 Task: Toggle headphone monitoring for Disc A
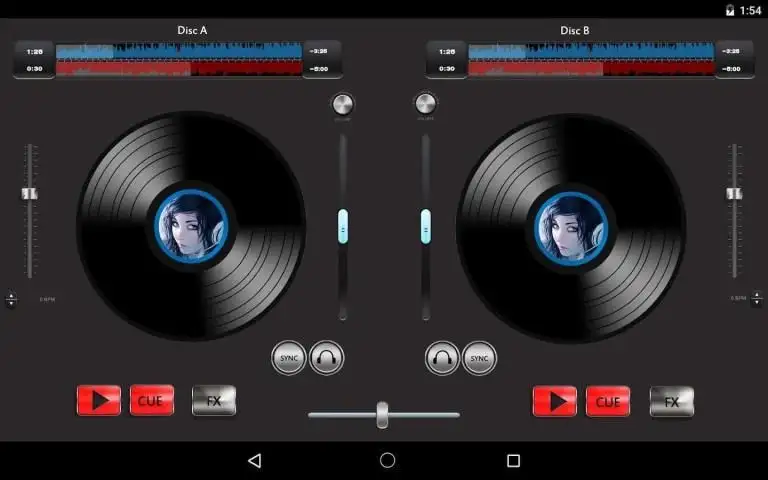coord(327,358)
